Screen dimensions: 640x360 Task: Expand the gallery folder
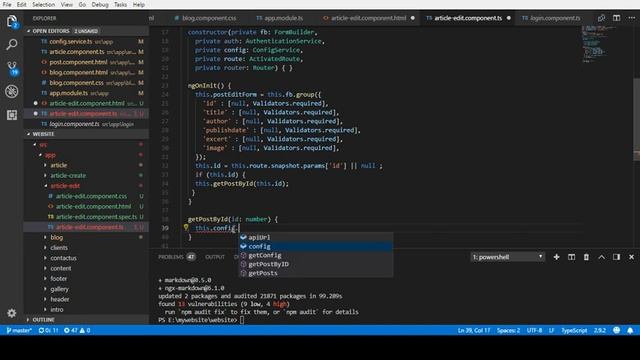click(86, 289)
